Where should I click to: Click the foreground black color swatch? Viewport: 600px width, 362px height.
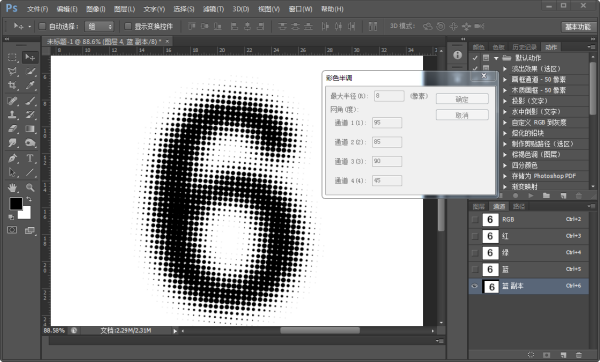pyautogui.click(x=16, y=204)
